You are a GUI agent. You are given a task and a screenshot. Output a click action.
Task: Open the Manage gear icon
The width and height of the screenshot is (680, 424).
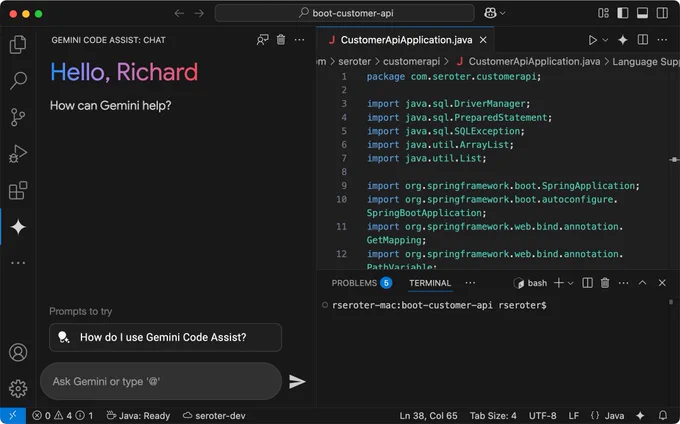click(18, 388)
